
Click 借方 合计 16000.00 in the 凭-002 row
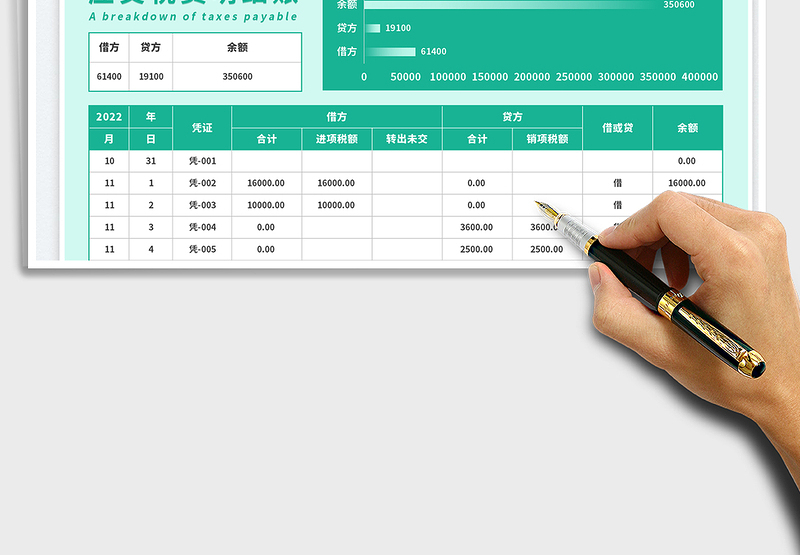[266, 183]
